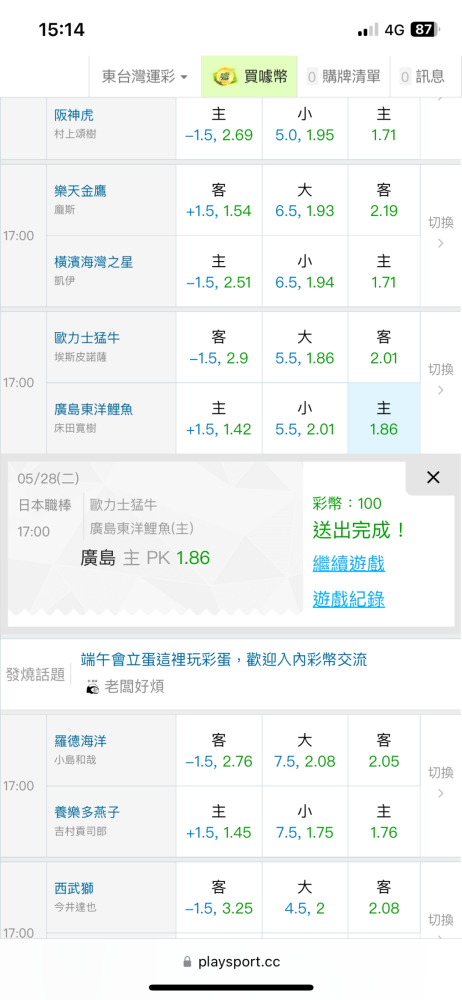The image size is (462, 1000).
Task: Close the bet confirmation slip
Action: pos(433,477)
